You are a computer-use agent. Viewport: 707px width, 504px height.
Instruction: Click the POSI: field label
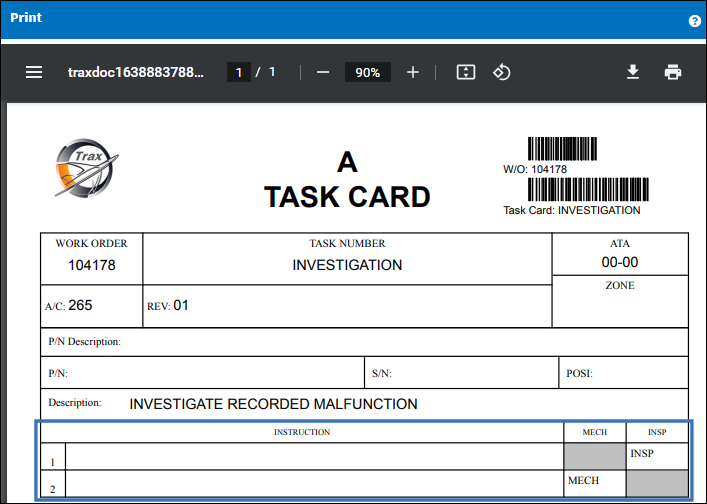point(579,373)
